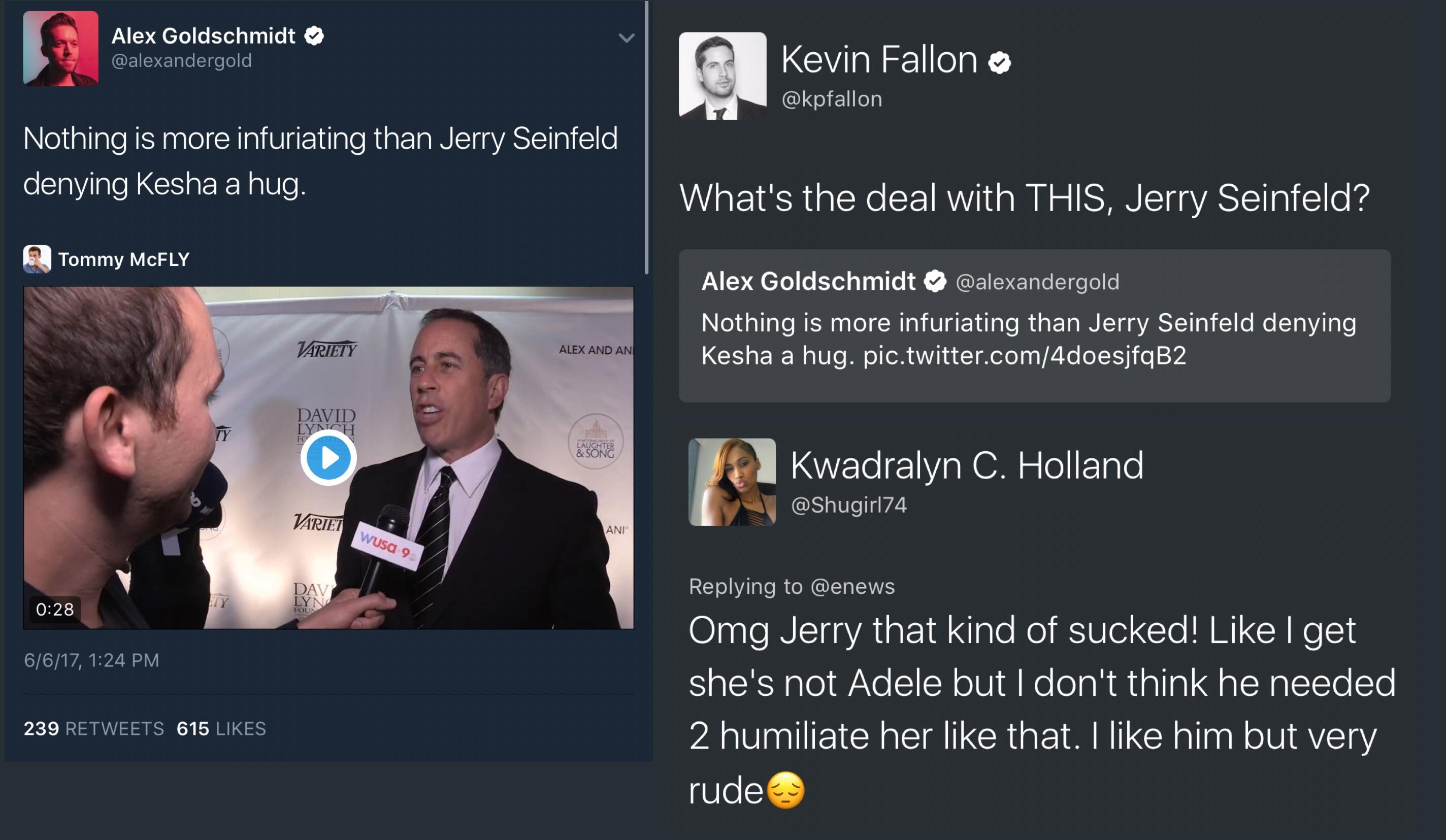Screen dimensions: 1446x840
Task: View the 615 likes list
Action: click(x=221, y=729)
